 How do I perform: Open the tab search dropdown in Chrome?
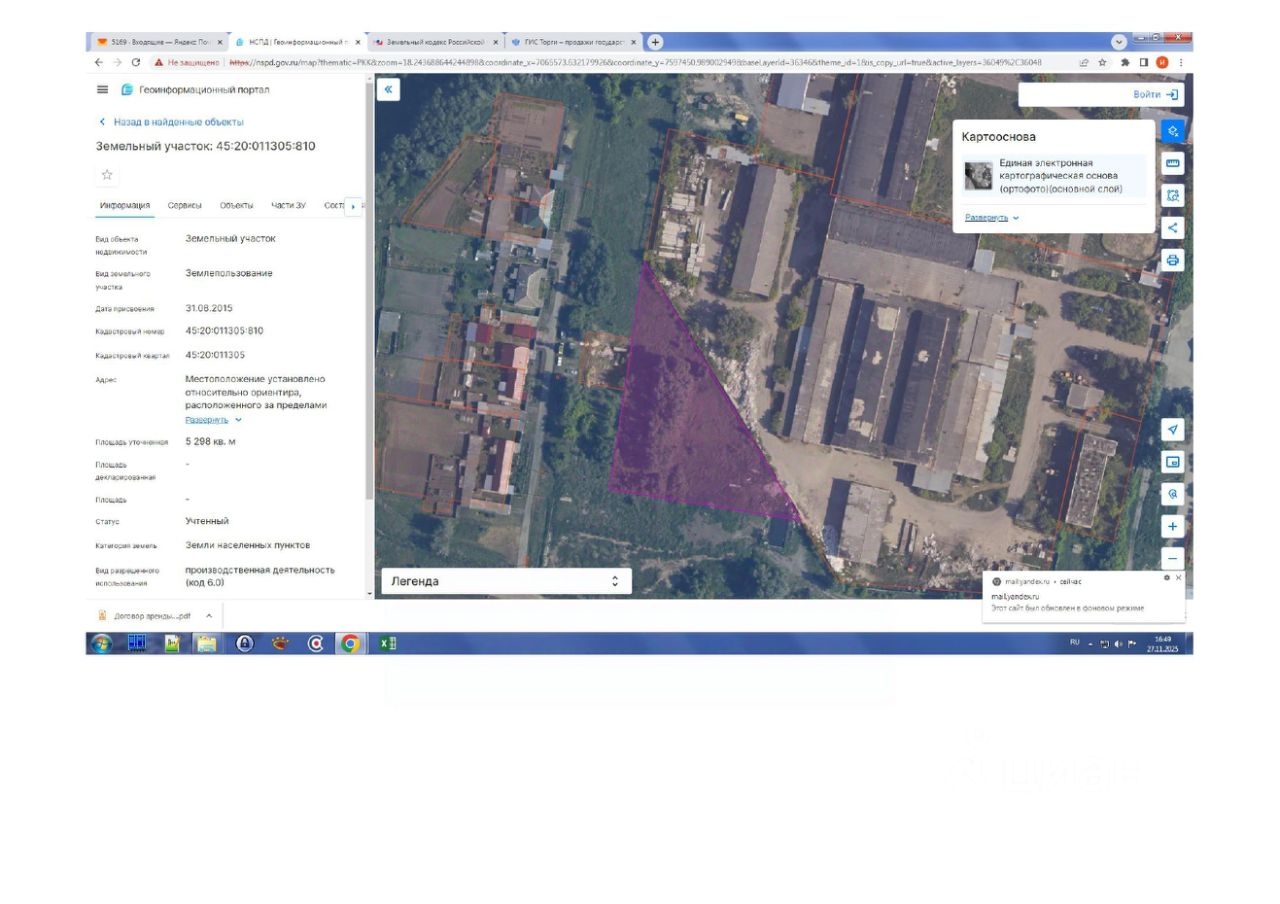click(x=1119, y=42)
